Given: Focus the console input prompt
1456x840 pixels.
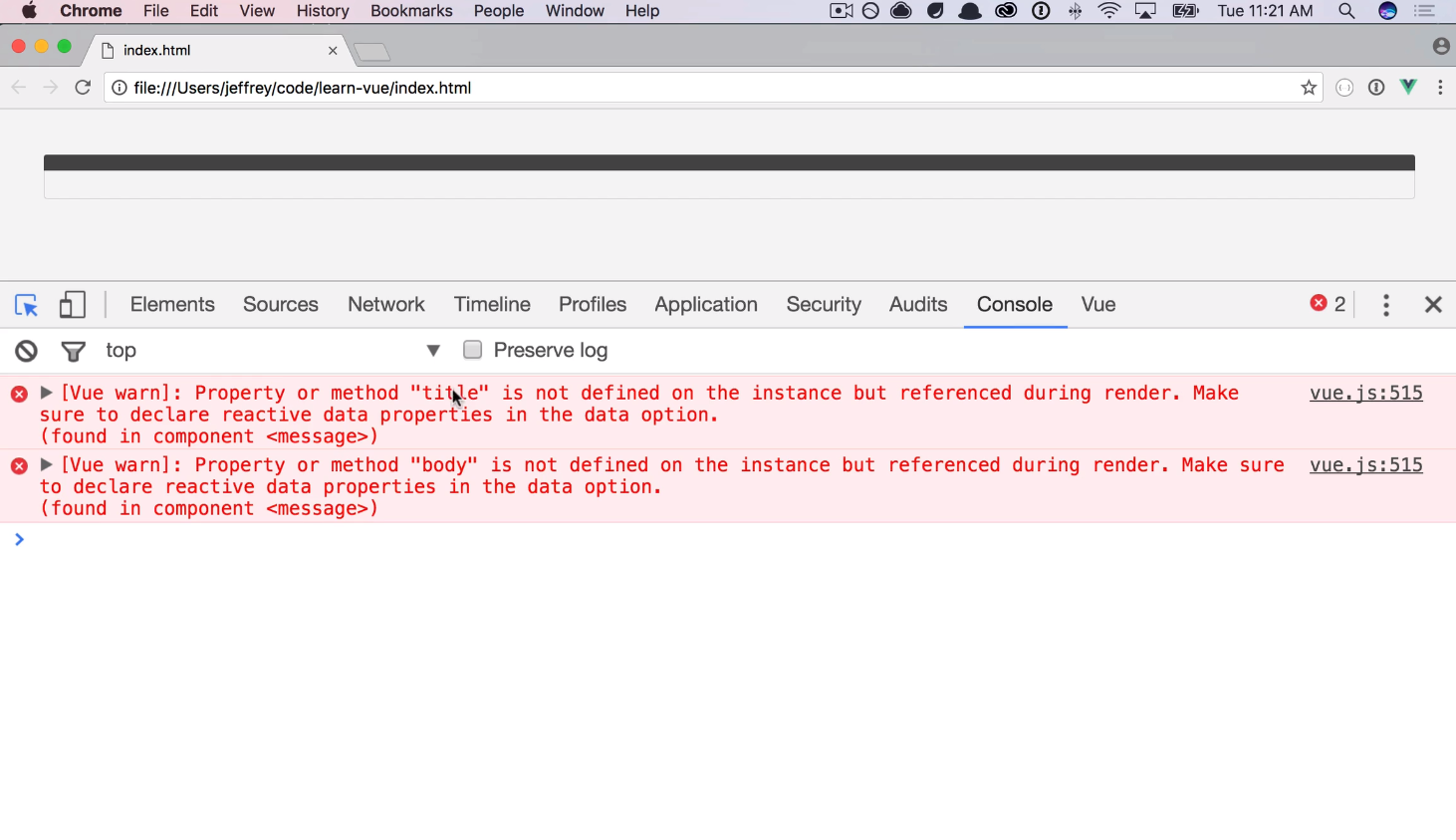Looking at the screenshot, I should 737,539.
